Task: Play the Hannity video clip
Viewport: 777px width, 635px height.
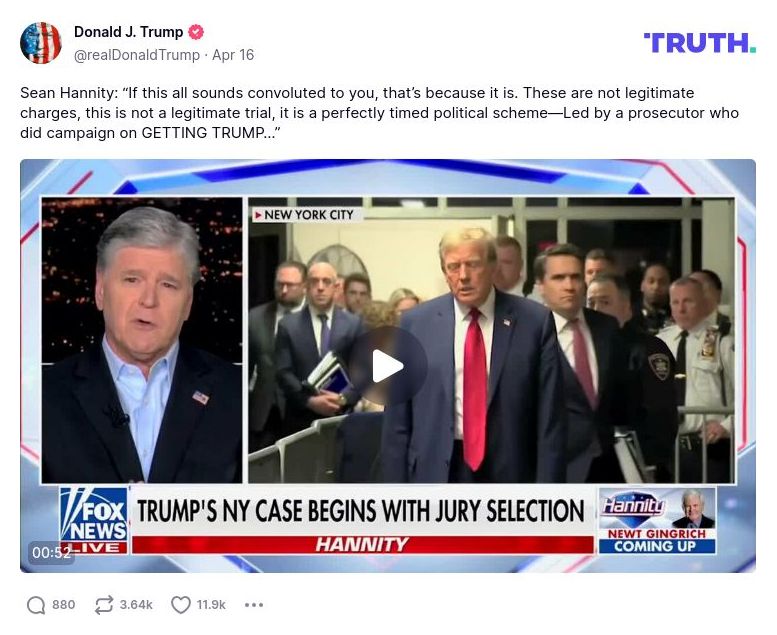Action: point(388,366)
